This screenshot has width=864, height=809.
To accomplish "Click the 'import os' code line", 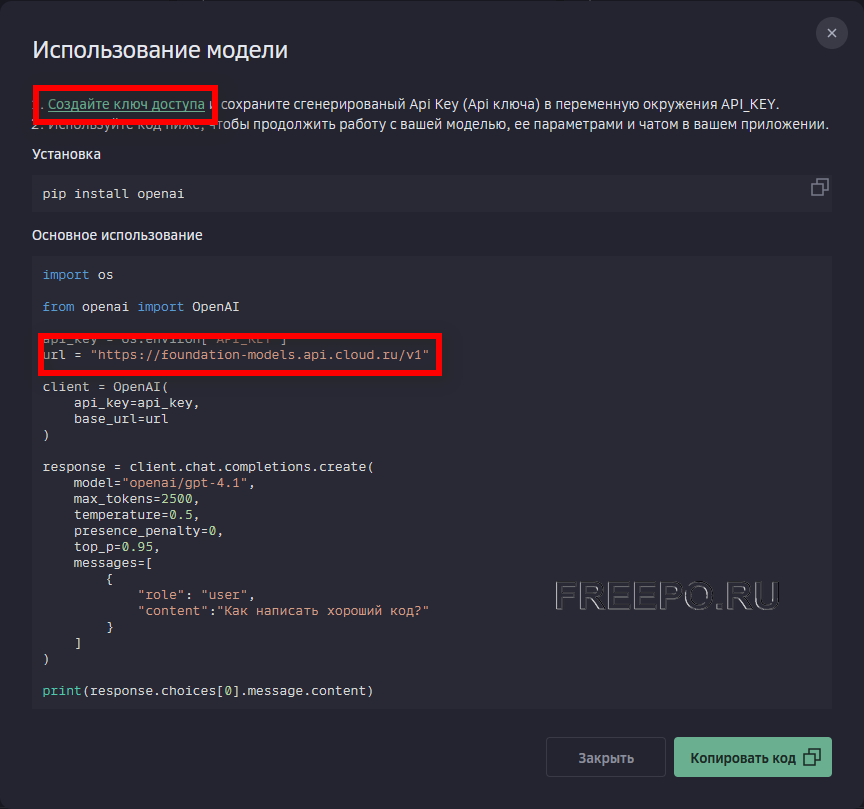I will click(78, 275).
